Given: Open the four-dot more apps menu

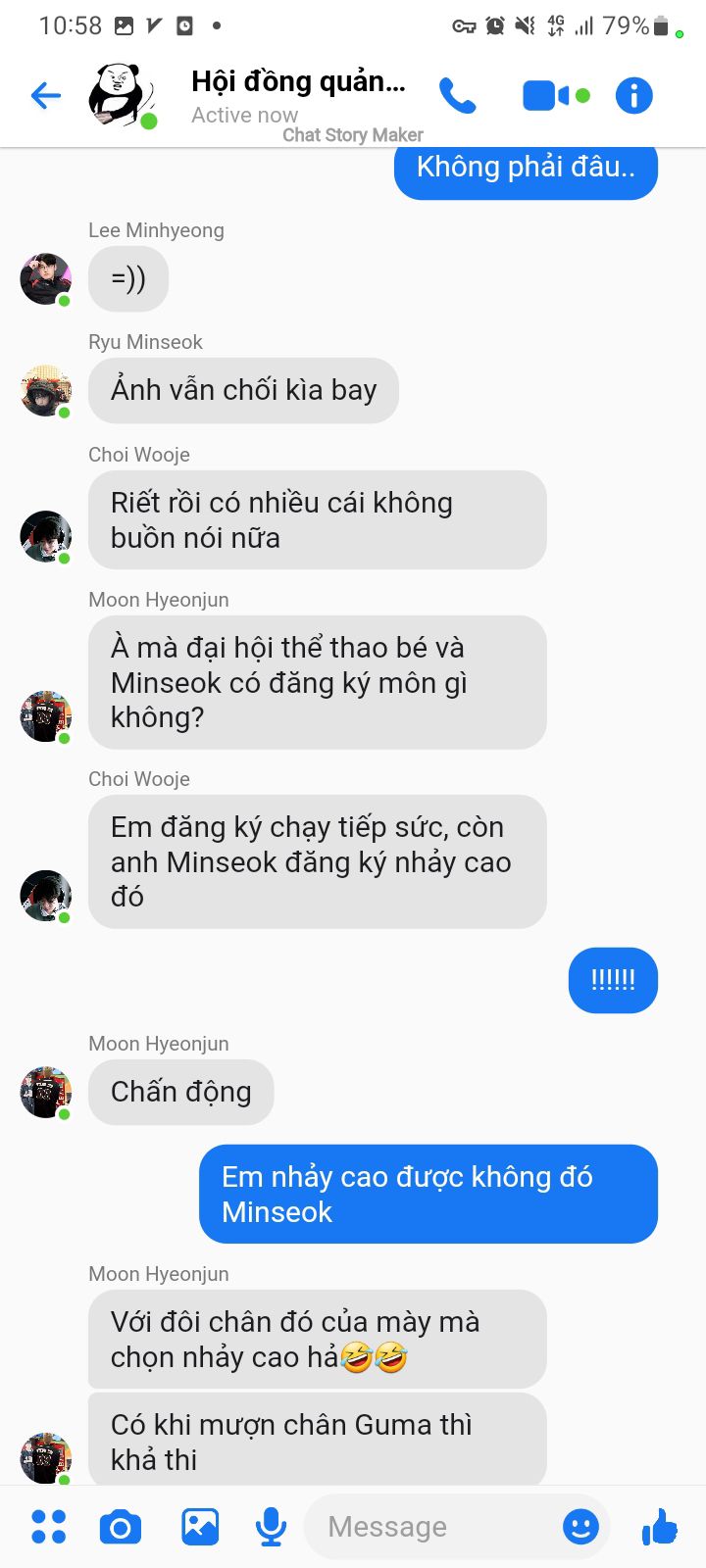Looking at the screenshot, I should point(48,1527).
